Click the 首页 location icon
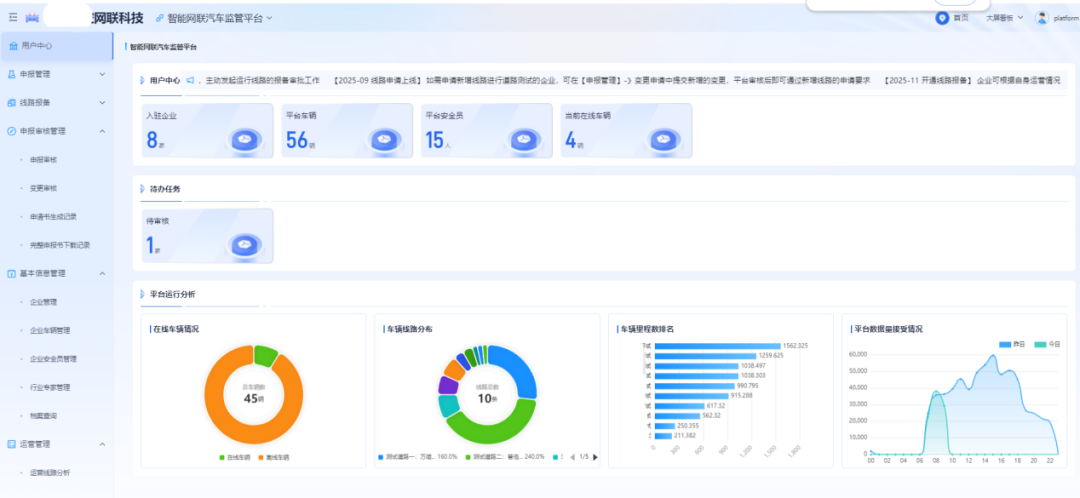The width and height of the screenshot is (1080, 498). 942,18
